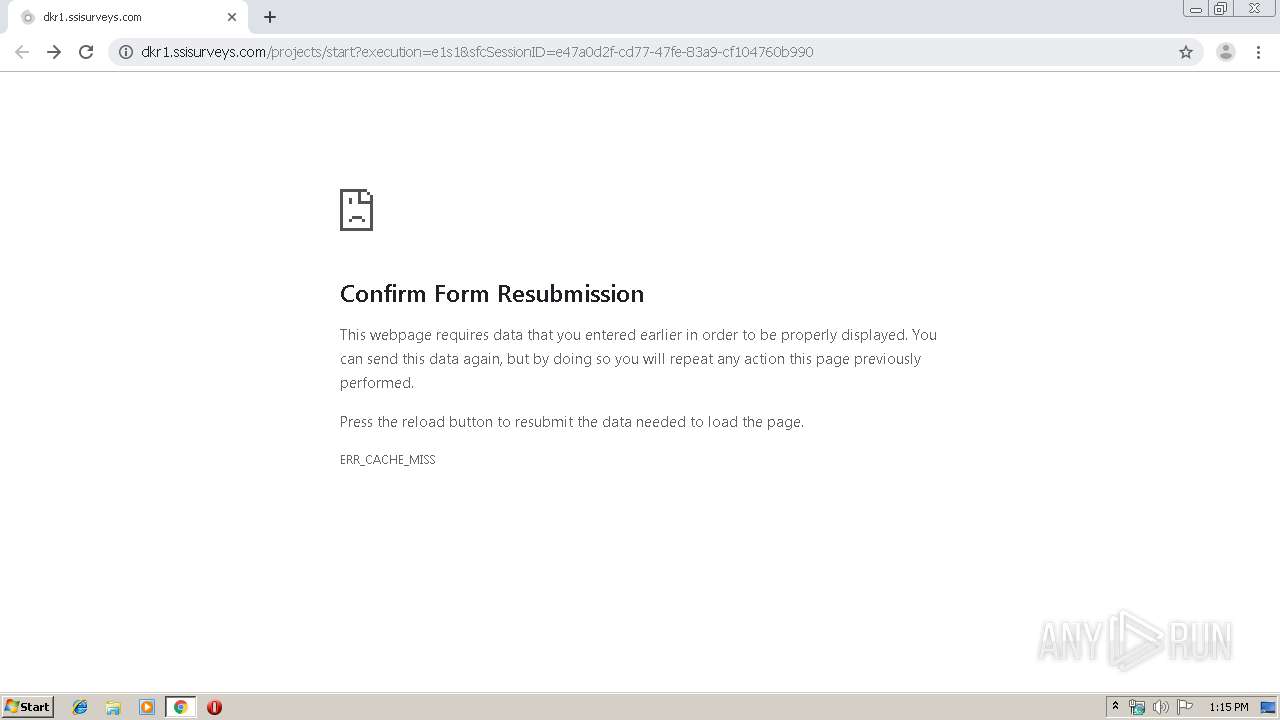Image resolution: width=1280 pixels, height=720 pixels.
Task: Restore down the Chrome window
Action: point(1220,8)
